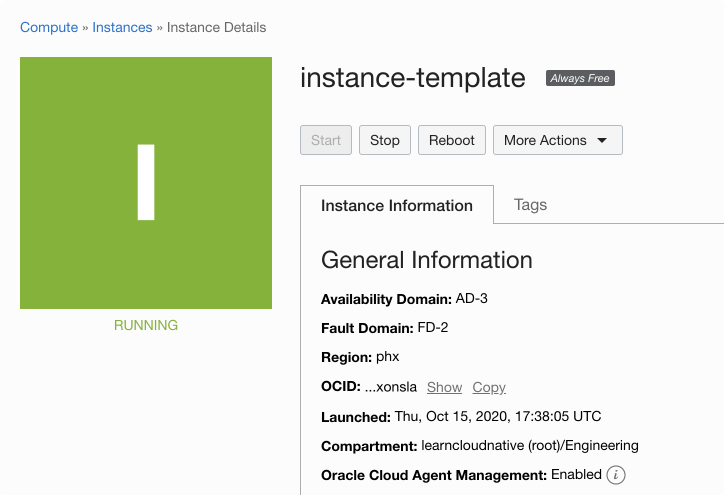724x495 pixels.
Task: Copy the instance OCID
Action: click(x=489, y=387)
